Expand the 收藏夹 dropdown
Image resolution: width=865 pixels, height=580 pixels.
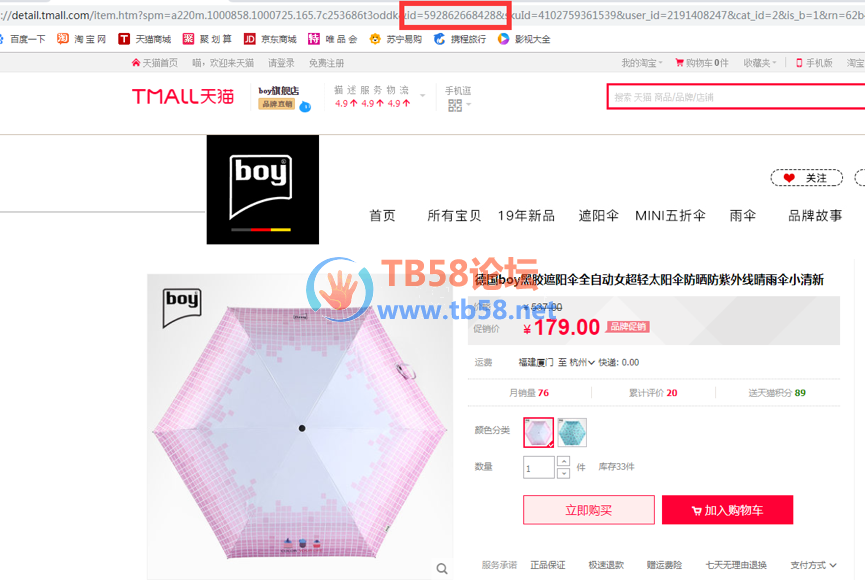point(760,63)
